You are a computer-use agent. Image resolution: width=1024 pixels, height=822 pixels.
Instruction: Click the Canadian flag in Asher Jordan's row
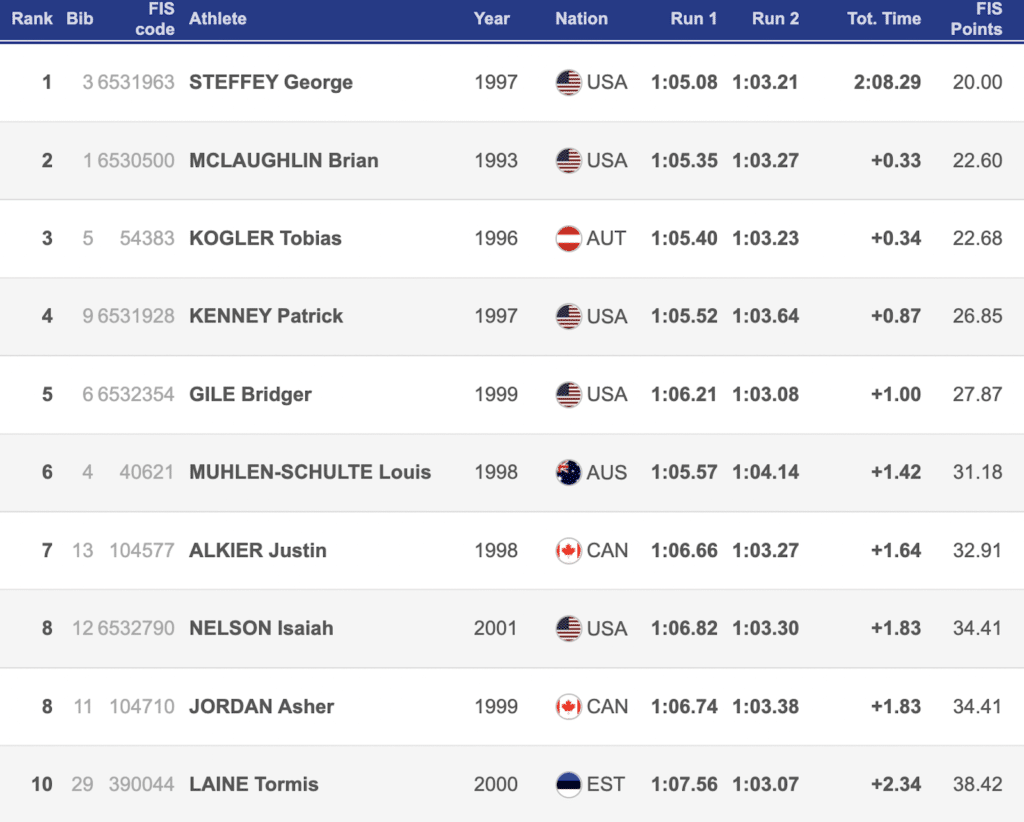point(568,707)
